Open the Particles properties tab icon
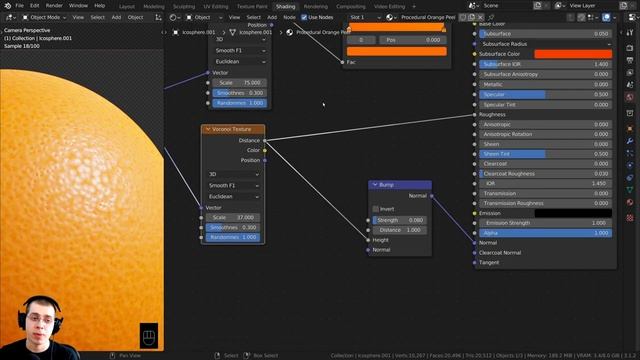640x360 pixels. point(630,153)
